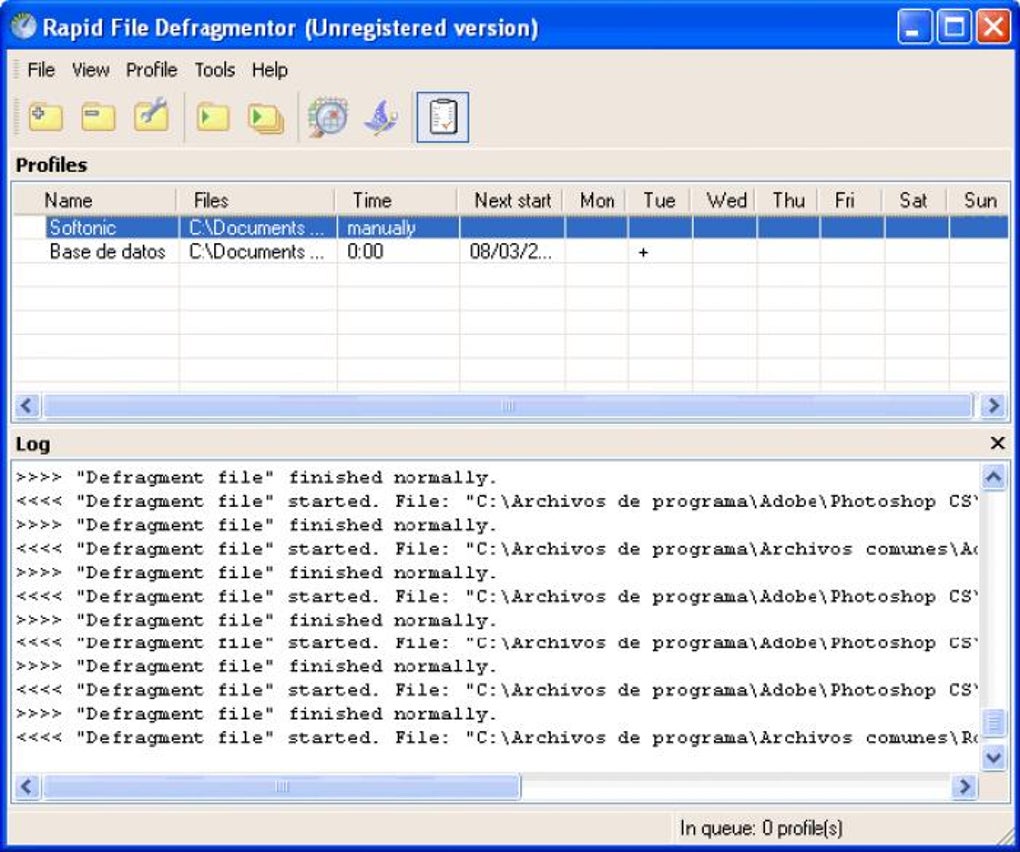Open the cluster map analyzer icon
1020x852 pixels.
pyautogui.click(x=325, y=115)
